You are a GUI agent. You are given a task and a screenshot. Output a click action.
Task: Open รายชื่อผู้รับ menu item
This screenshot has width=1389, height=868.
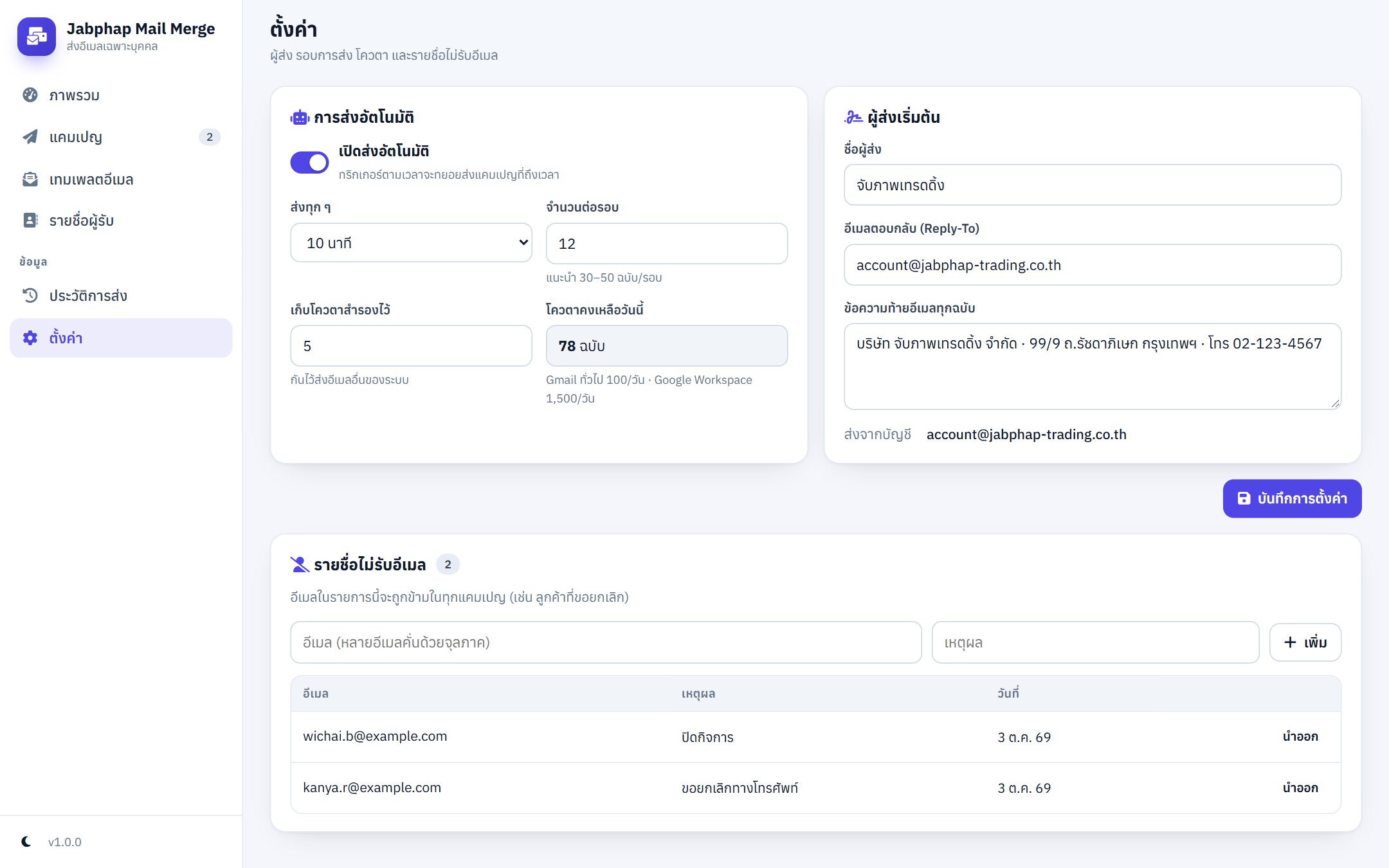coord(121,221)
